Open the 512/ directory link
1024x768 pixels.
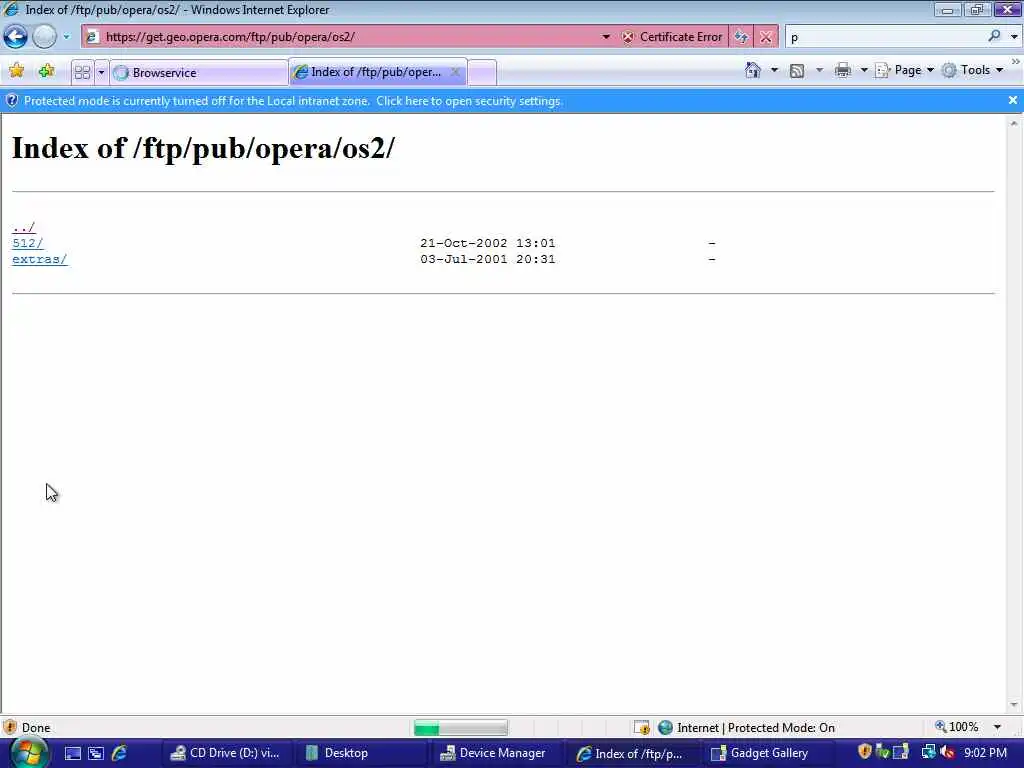27,243
